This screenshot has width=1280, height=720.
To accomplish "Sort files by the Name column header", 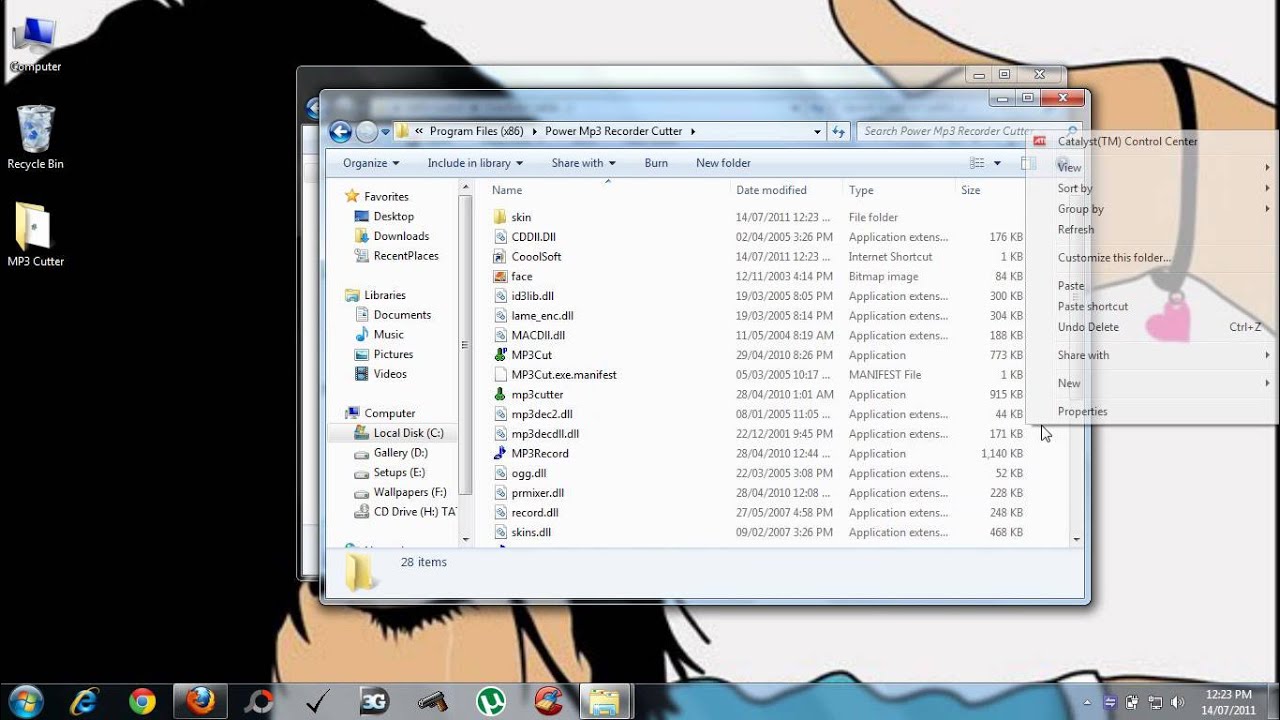I will [x=608, y=190].
